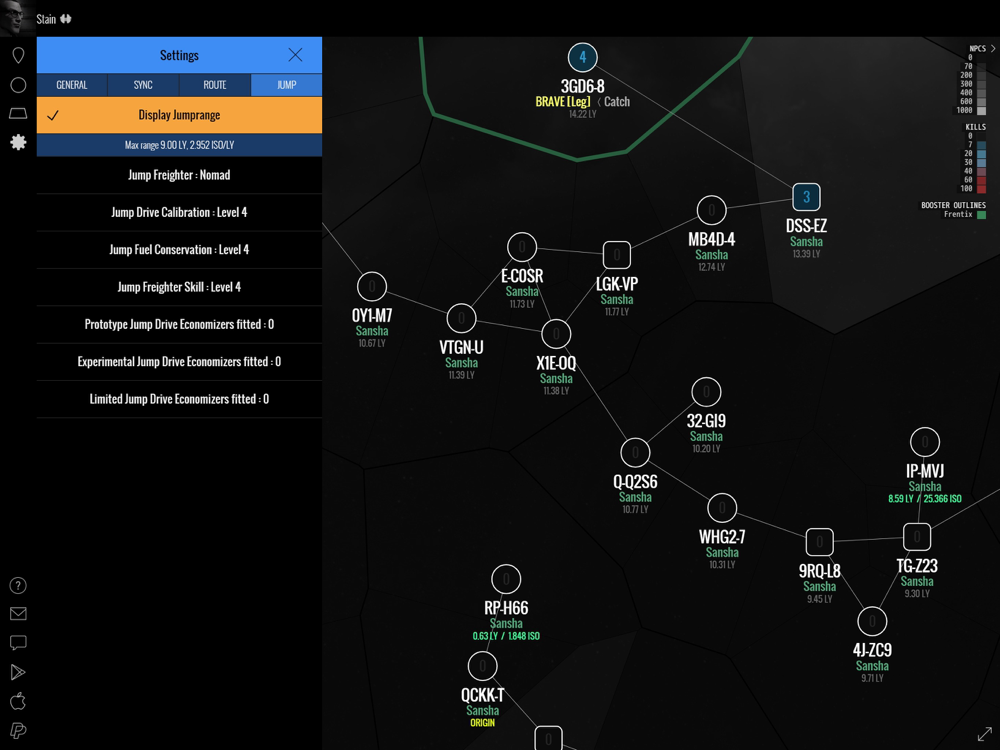The width and height of the screenshot is (1000, 750).
Task: Click the map pin location icon
Action: tap(18, 56)
